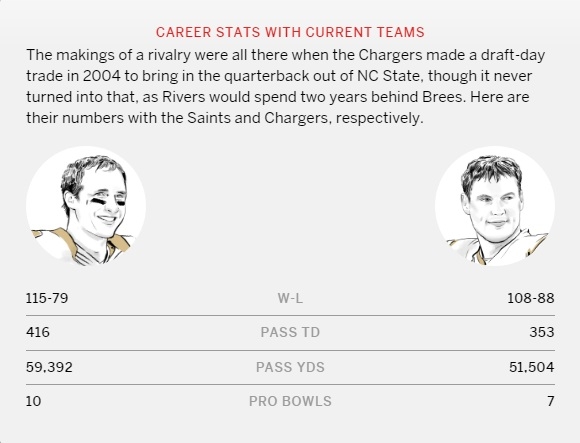Click Brees's 10 Pro Bowls value
This screenshot has height=443, width=580.
click(x=33, y=401)
